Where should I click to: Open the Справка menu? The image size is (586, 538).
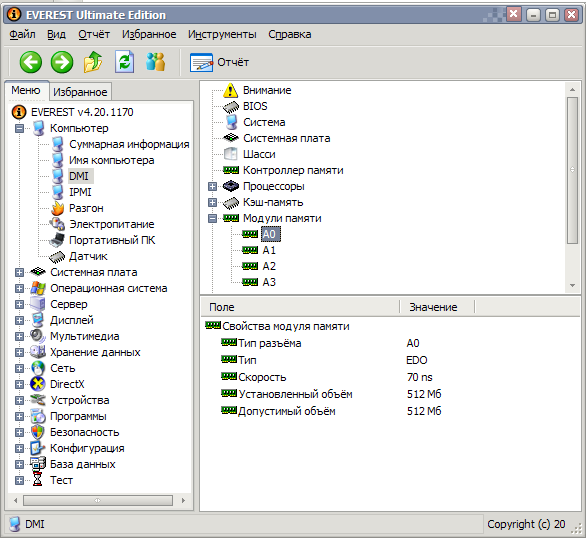click(290, 34)
